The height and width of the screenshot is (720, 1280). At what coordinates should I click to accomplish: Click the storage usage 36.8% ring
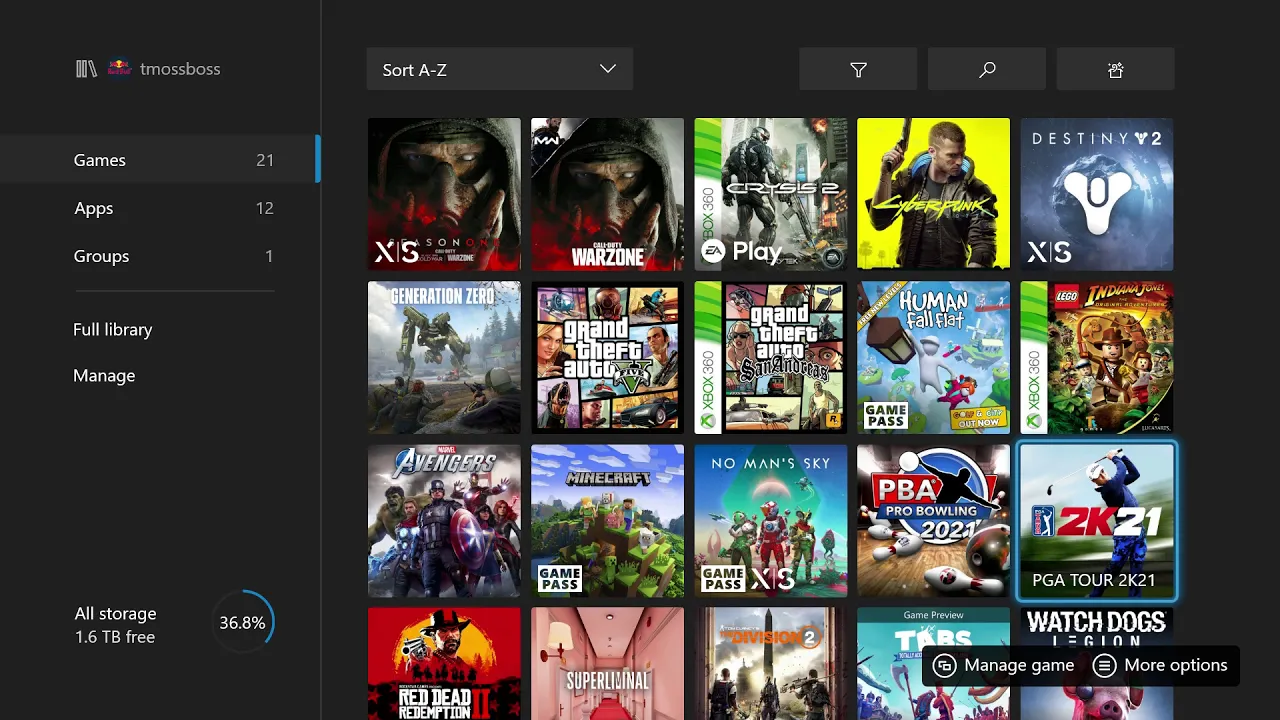click(242, 623)
